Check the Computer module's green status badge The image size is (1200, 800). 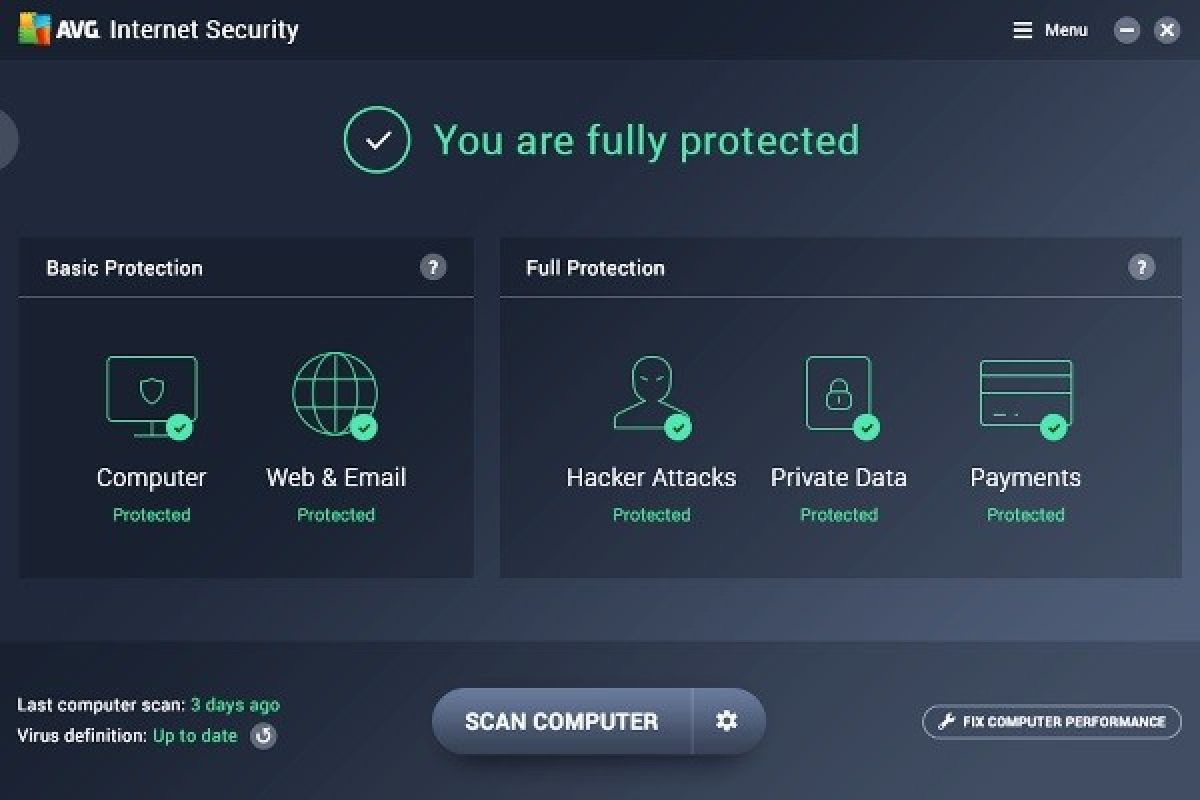tap(181, 427)
